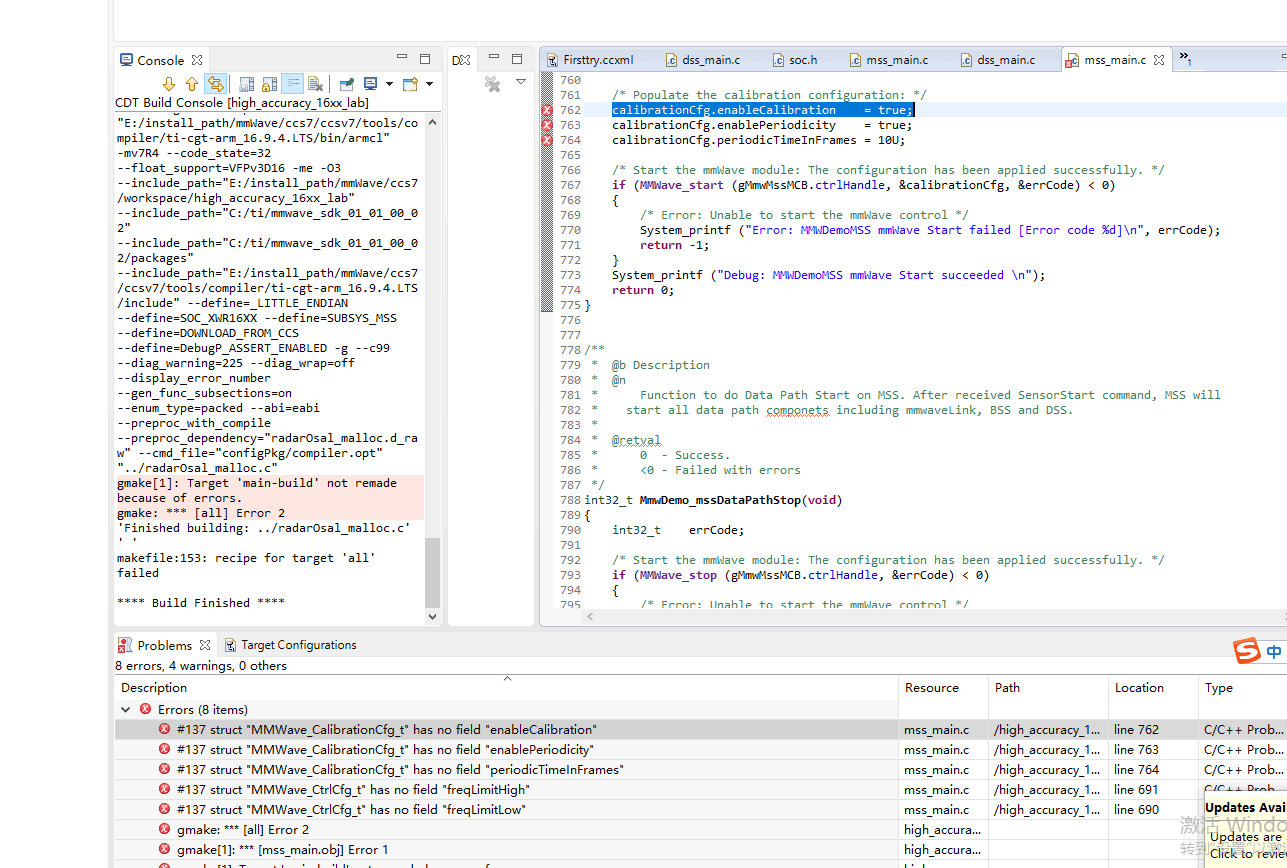Go to previous error in Console

(x=191, y=84)
